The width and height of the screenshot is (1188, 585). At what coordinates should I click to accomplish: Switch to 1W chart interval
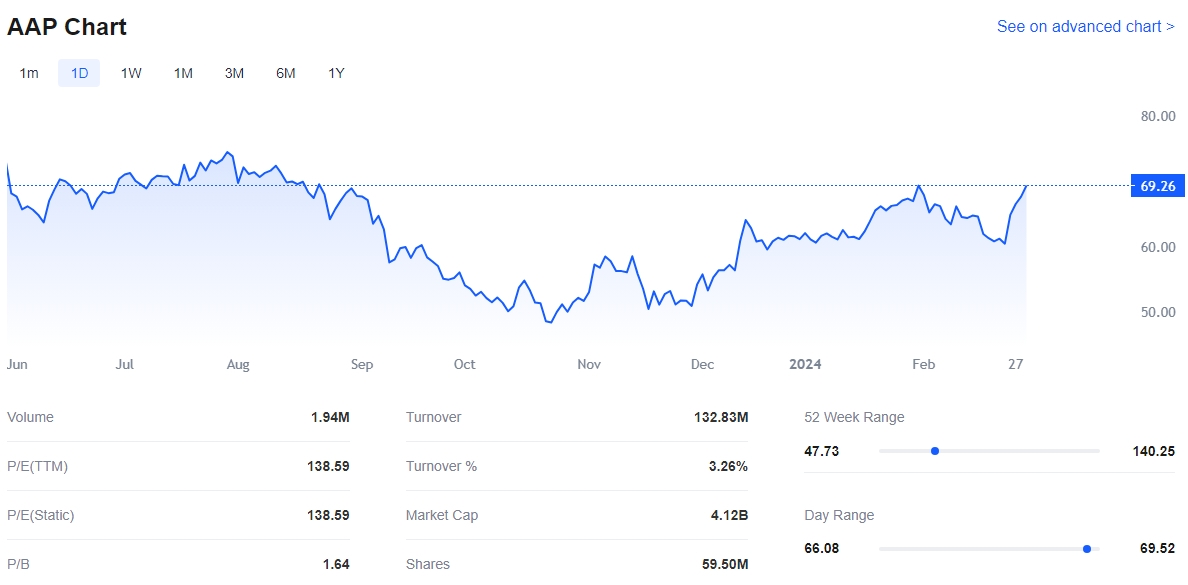131,73
